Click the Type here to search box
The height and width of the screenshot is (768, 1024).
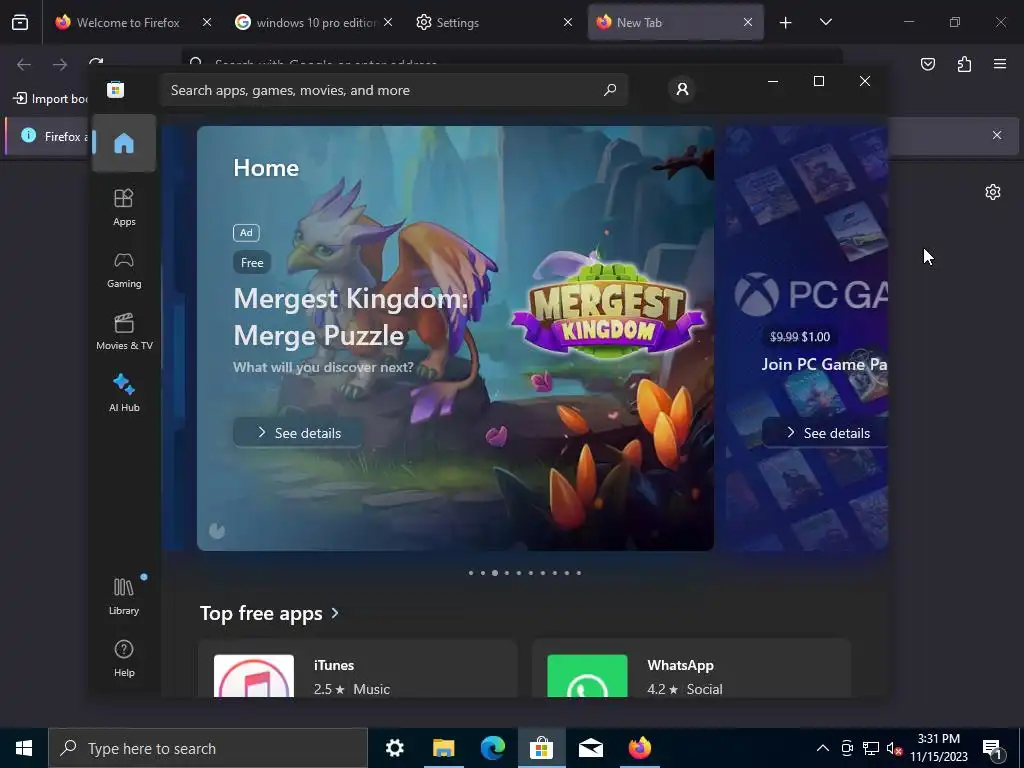pyautogui.click(x=208, y=748)
